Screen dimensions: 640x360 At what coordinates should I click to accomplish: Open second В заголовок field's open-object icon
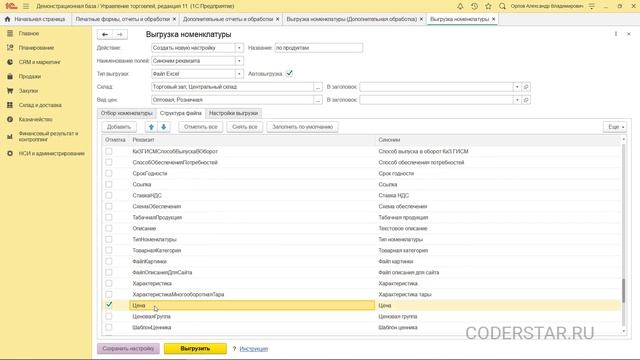point(526,100)
